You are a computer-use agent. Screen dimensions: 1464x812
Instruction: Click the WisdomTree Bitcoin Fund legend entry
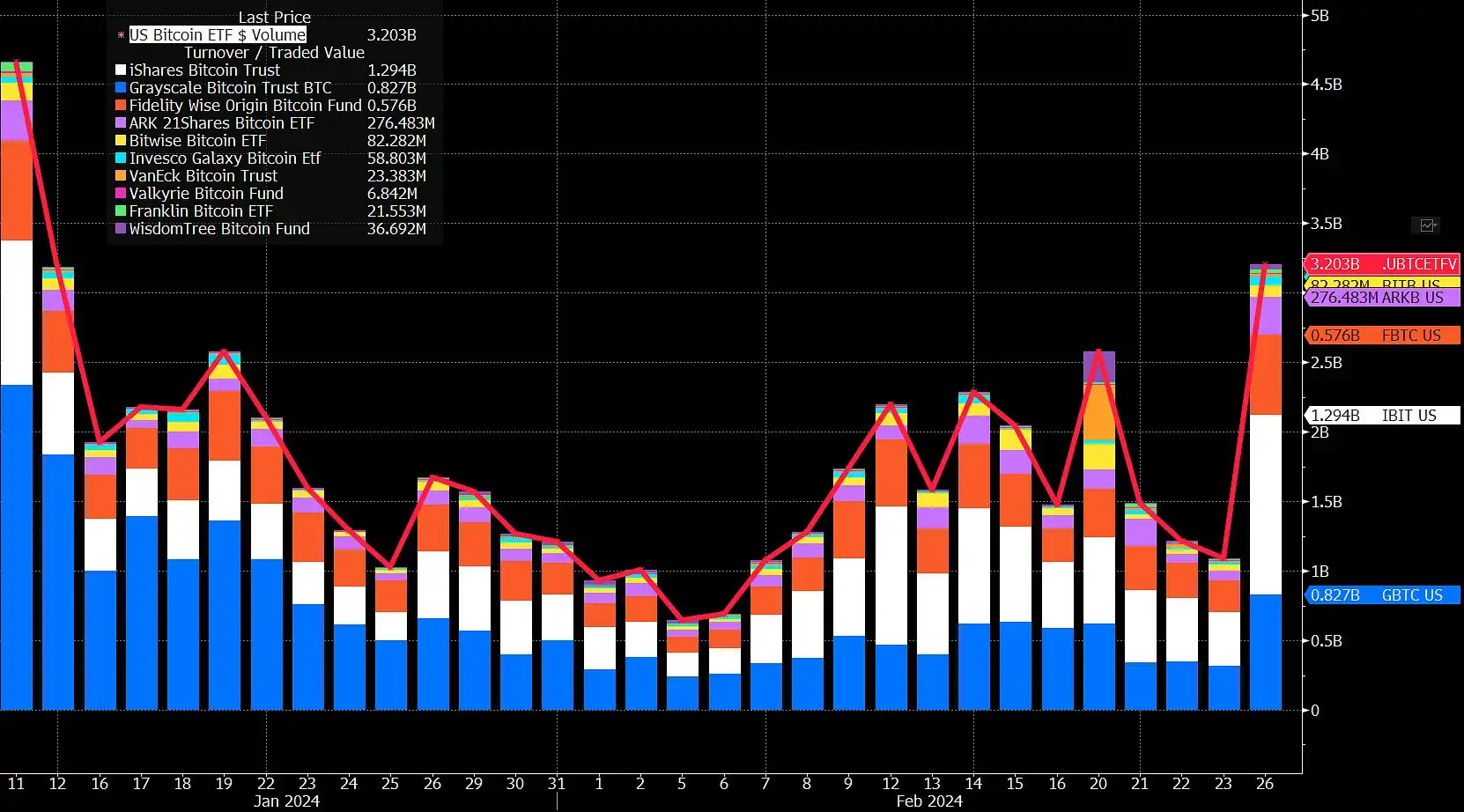[219, 229]
